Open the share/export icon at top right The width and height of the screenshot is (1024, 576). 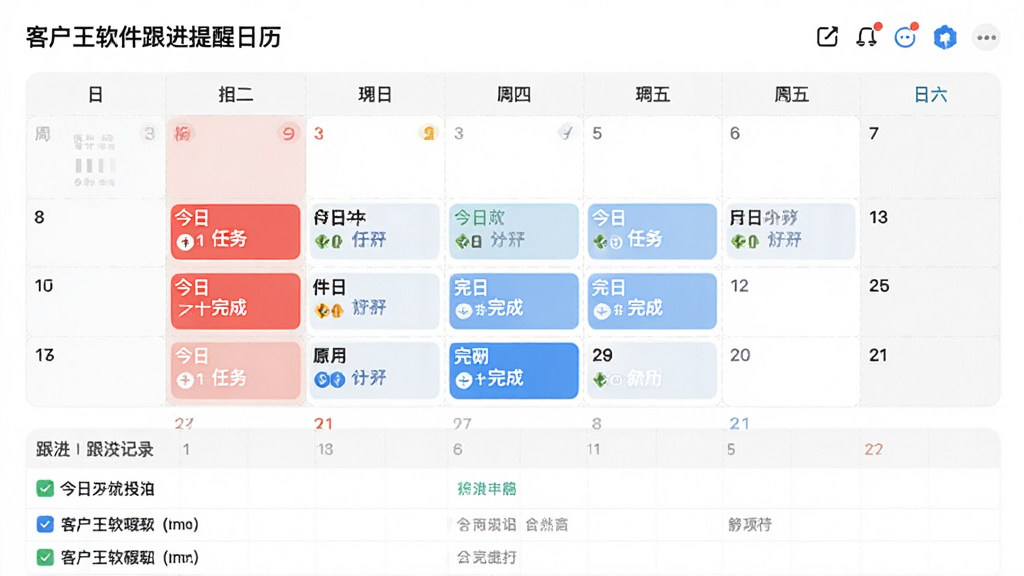click(827, 37)
